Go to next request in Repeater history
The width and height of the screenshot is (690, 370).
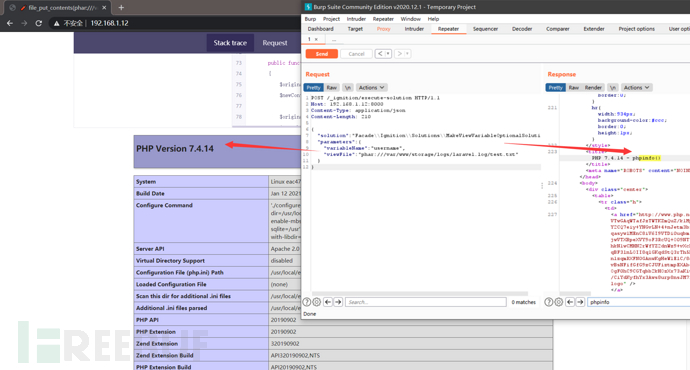tap(399, 54)
